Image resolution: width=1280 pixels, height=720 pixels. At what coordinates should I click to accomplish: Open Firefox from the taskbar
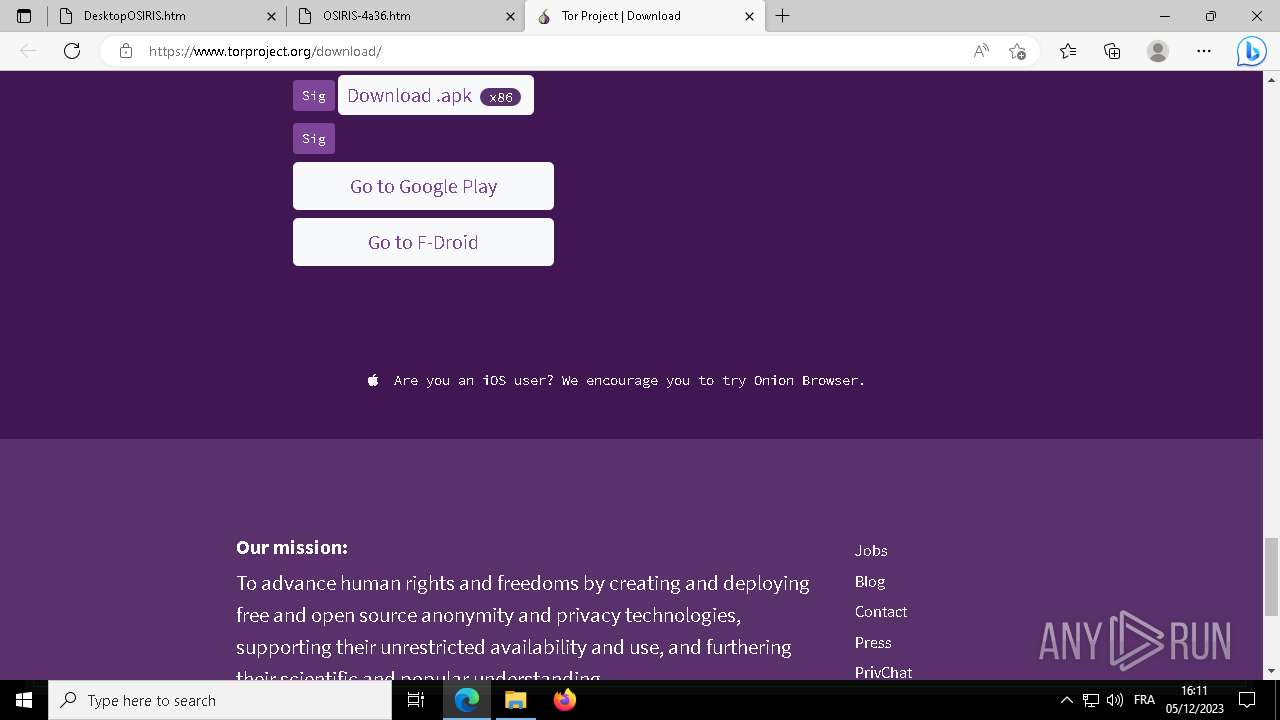point(564,700)
